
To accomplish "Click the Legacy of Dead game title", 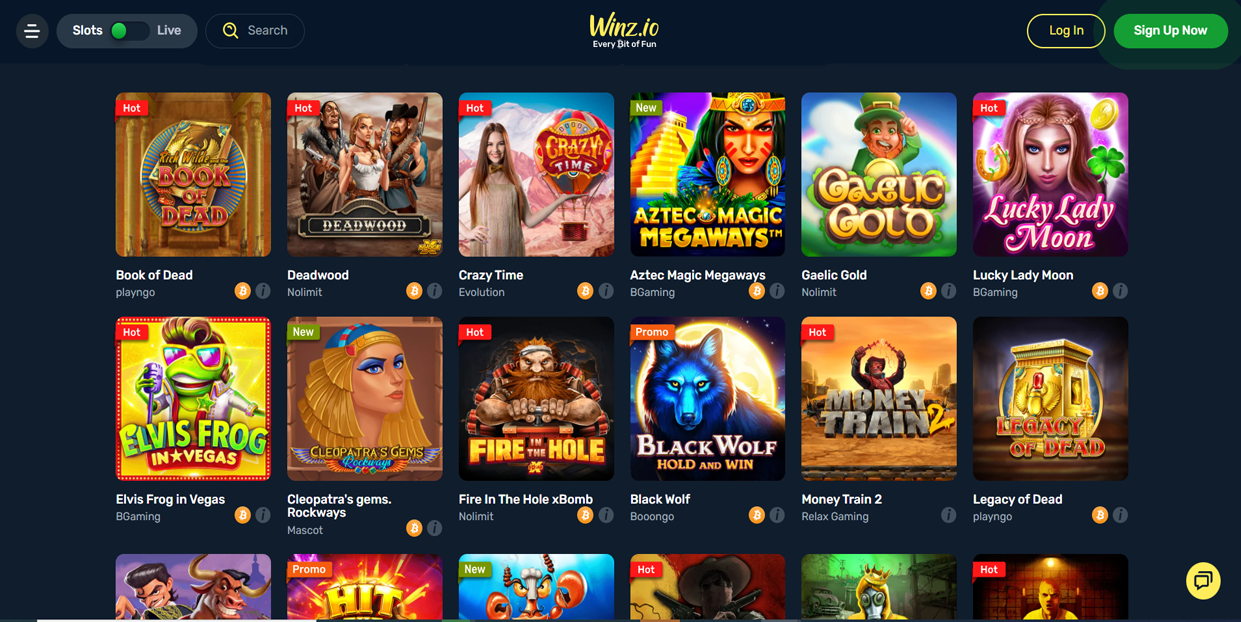I will tap(1018, 499).
